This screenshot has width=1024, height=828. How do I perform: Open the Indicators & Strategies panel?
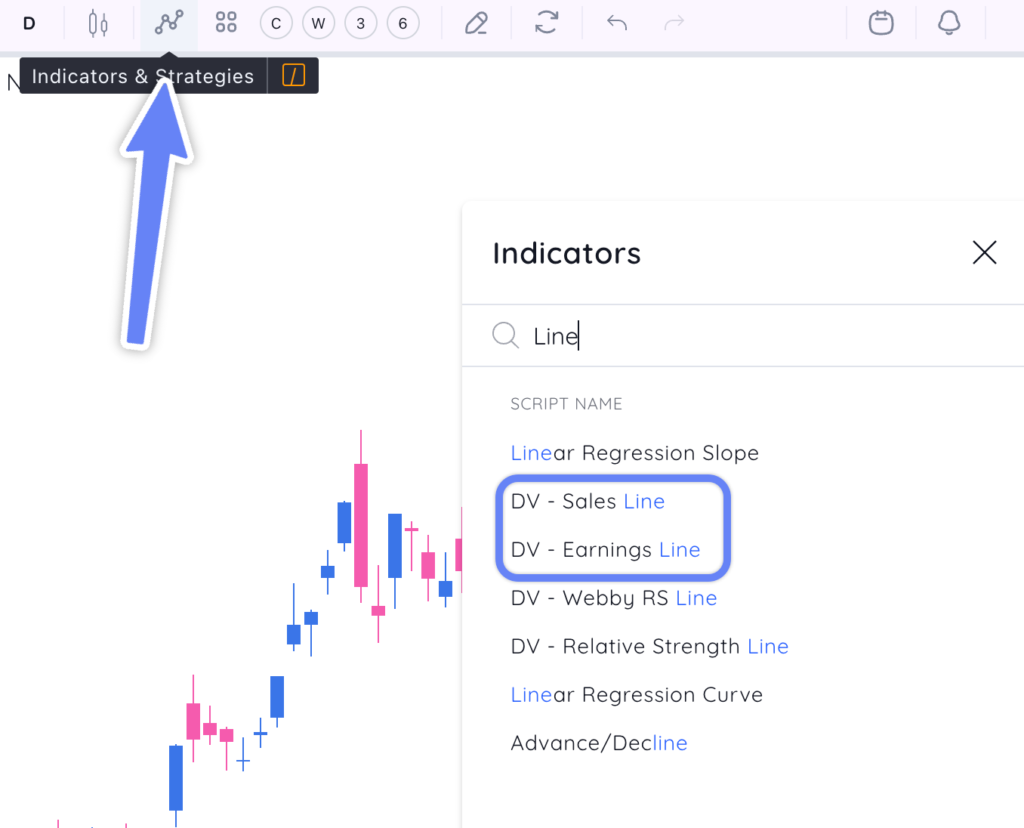click(168, 22)
